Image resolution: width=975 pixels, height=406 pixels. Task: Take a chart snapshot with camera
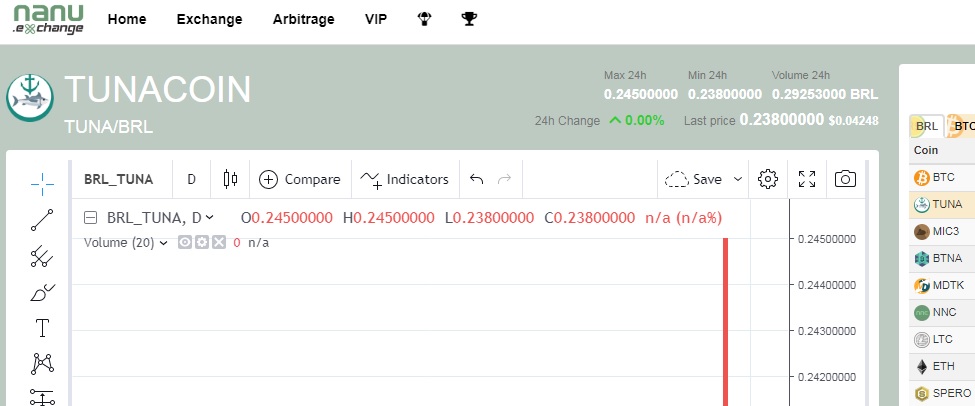[x=845, y=179]
